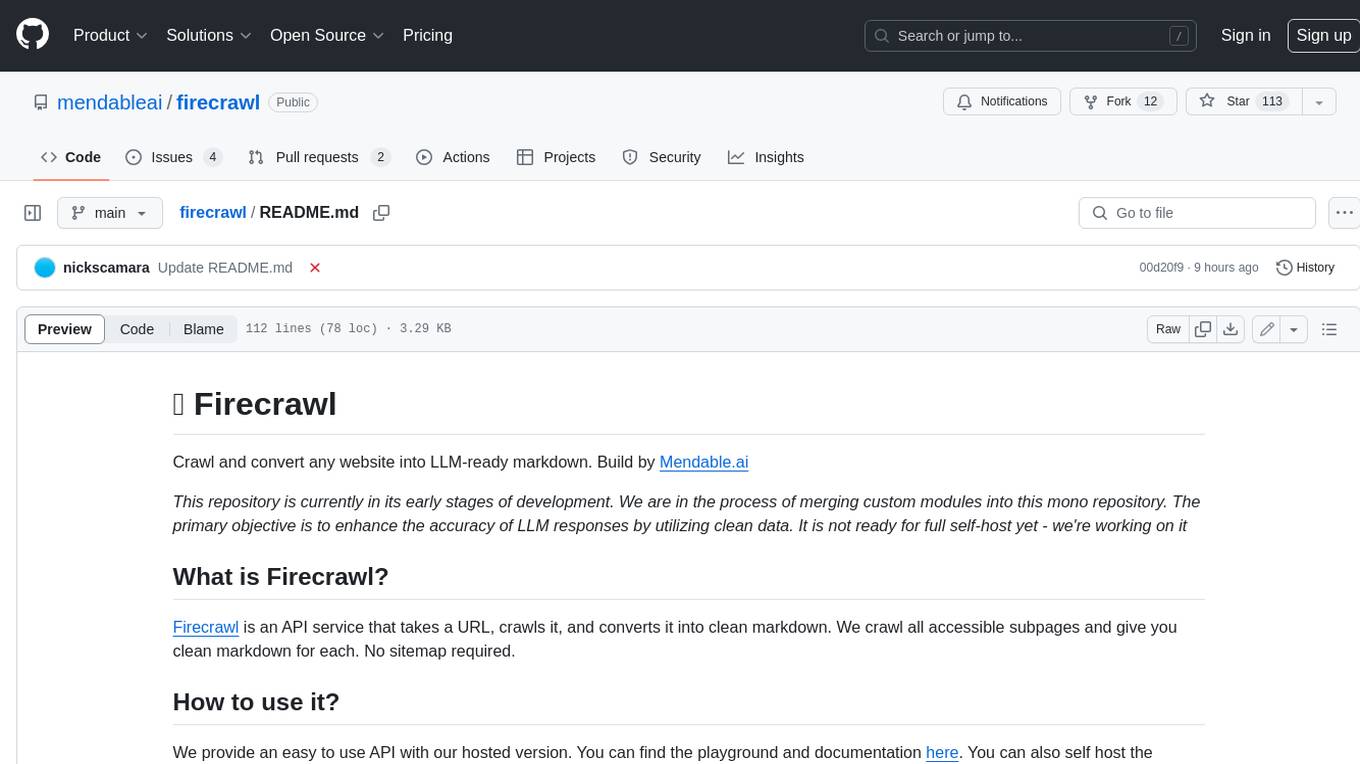This screenshot has width=1360, height=764.
Task: Open the mendableai owner profile
Action: (x=110, y=102)
